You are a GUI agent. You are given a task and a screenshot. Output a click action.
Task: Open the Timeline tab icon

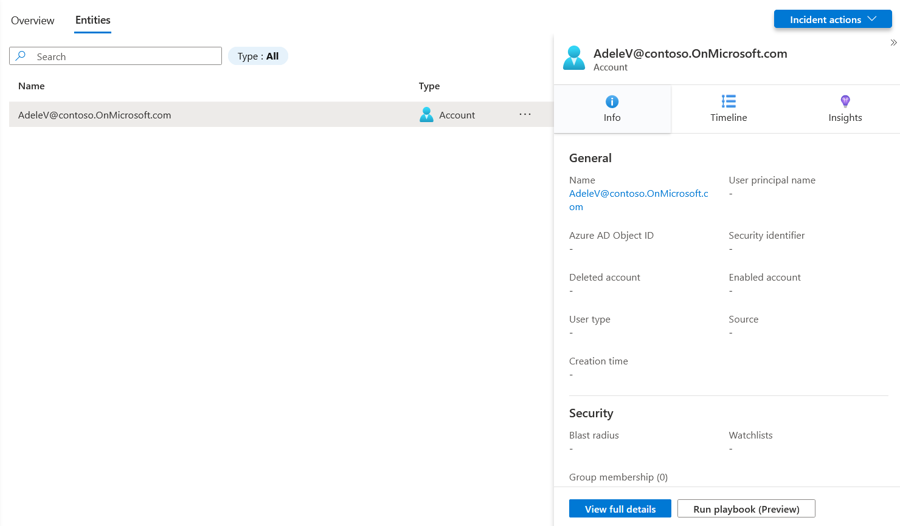pyautogui.click(x=728, y=101)
